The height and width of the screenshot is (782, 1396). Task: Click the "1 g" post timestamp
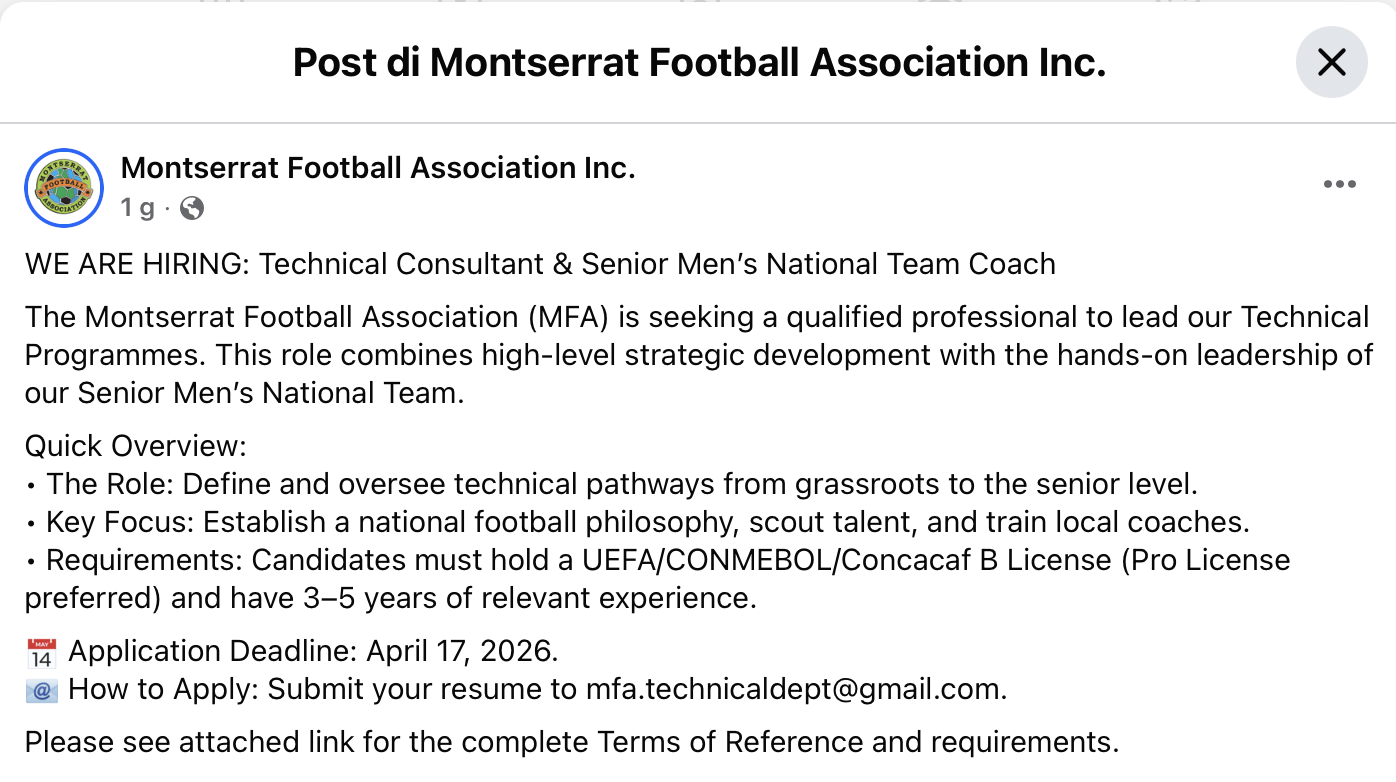tap(138, 208)
